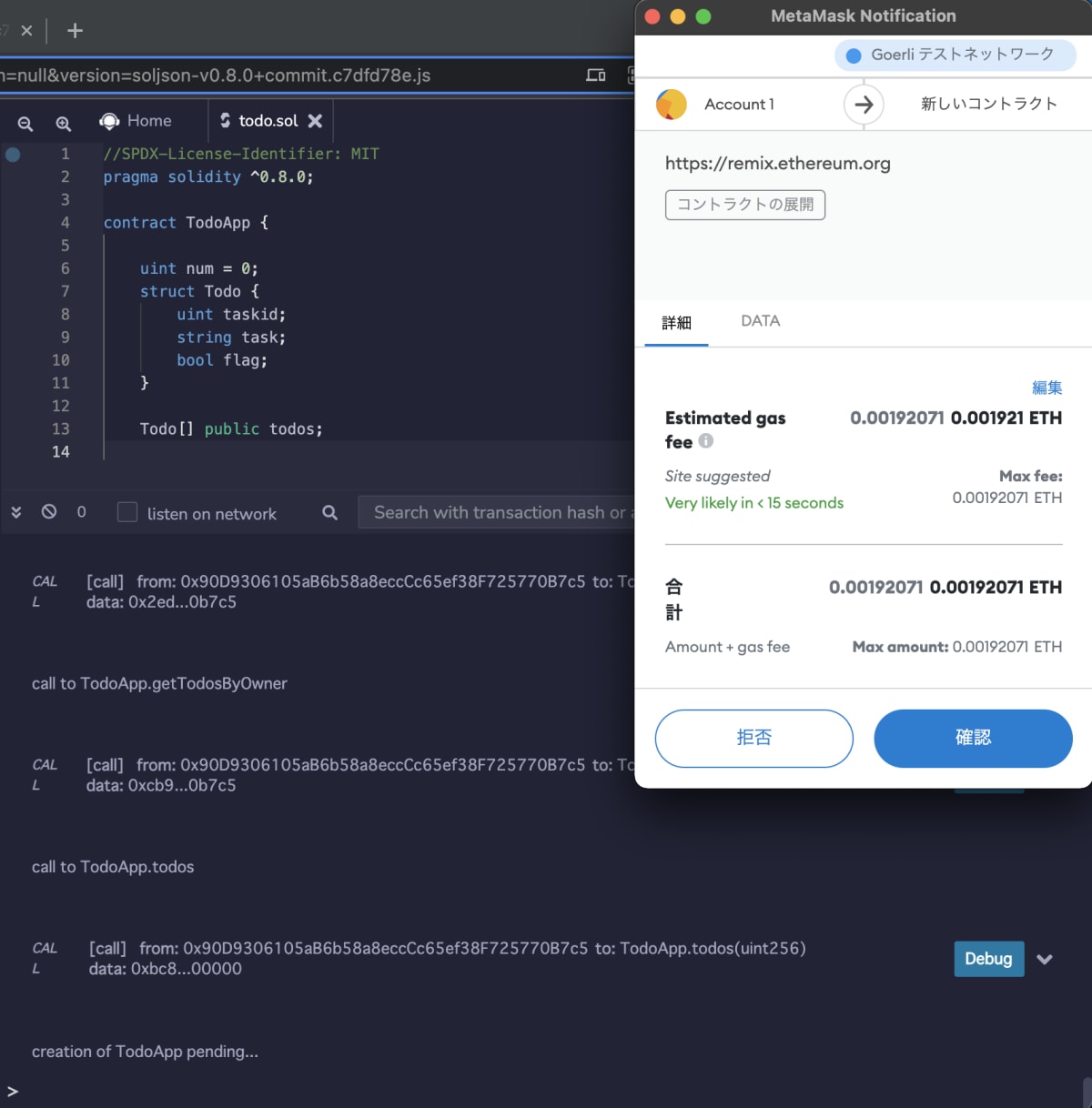Click the Max amount value text

coord(1007,647)
